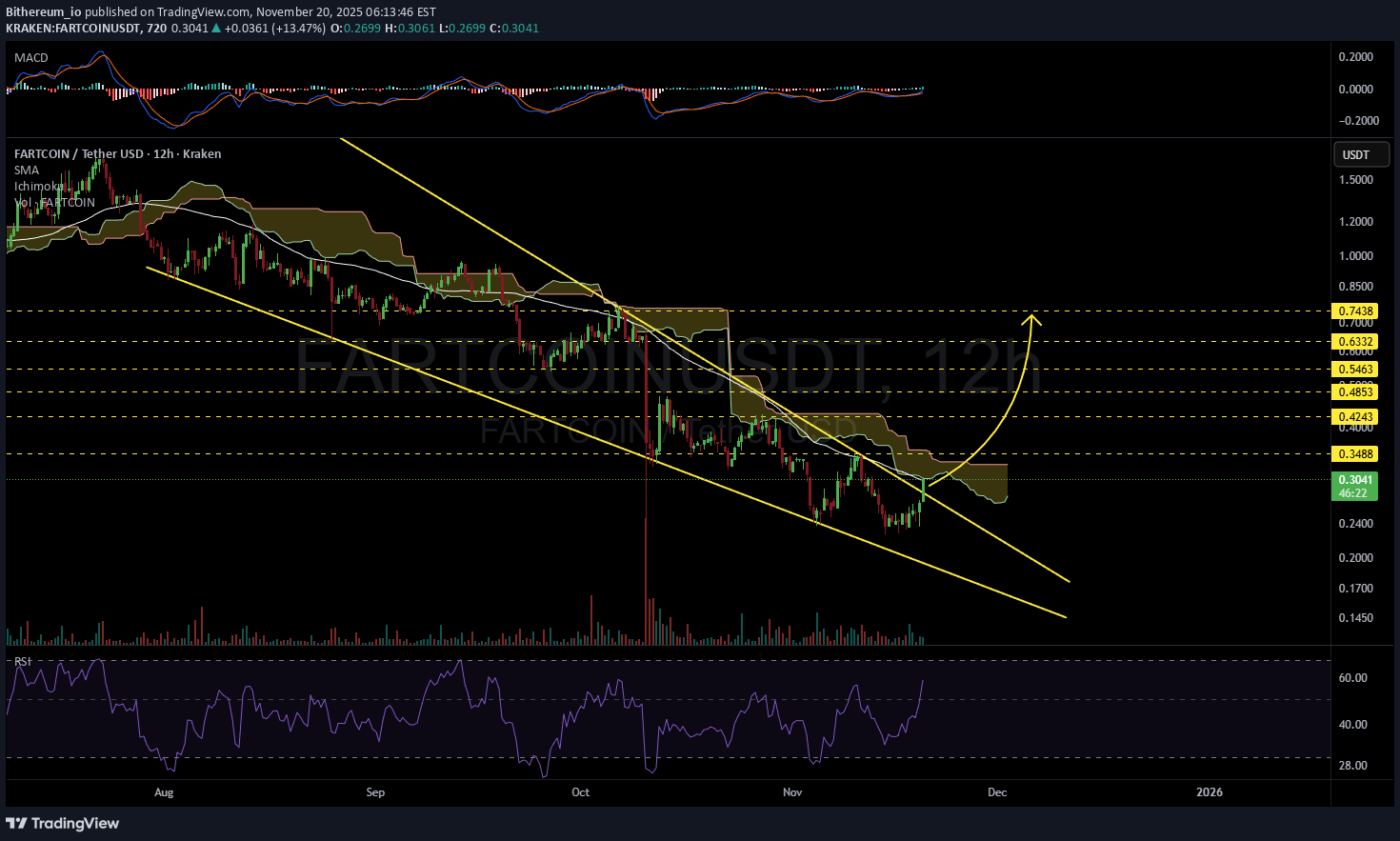Image resolution: width=1400 pixels, height=841 pixels.
Task: Click the 0.3488 price level label
Action: click(x=1356, y=454)
